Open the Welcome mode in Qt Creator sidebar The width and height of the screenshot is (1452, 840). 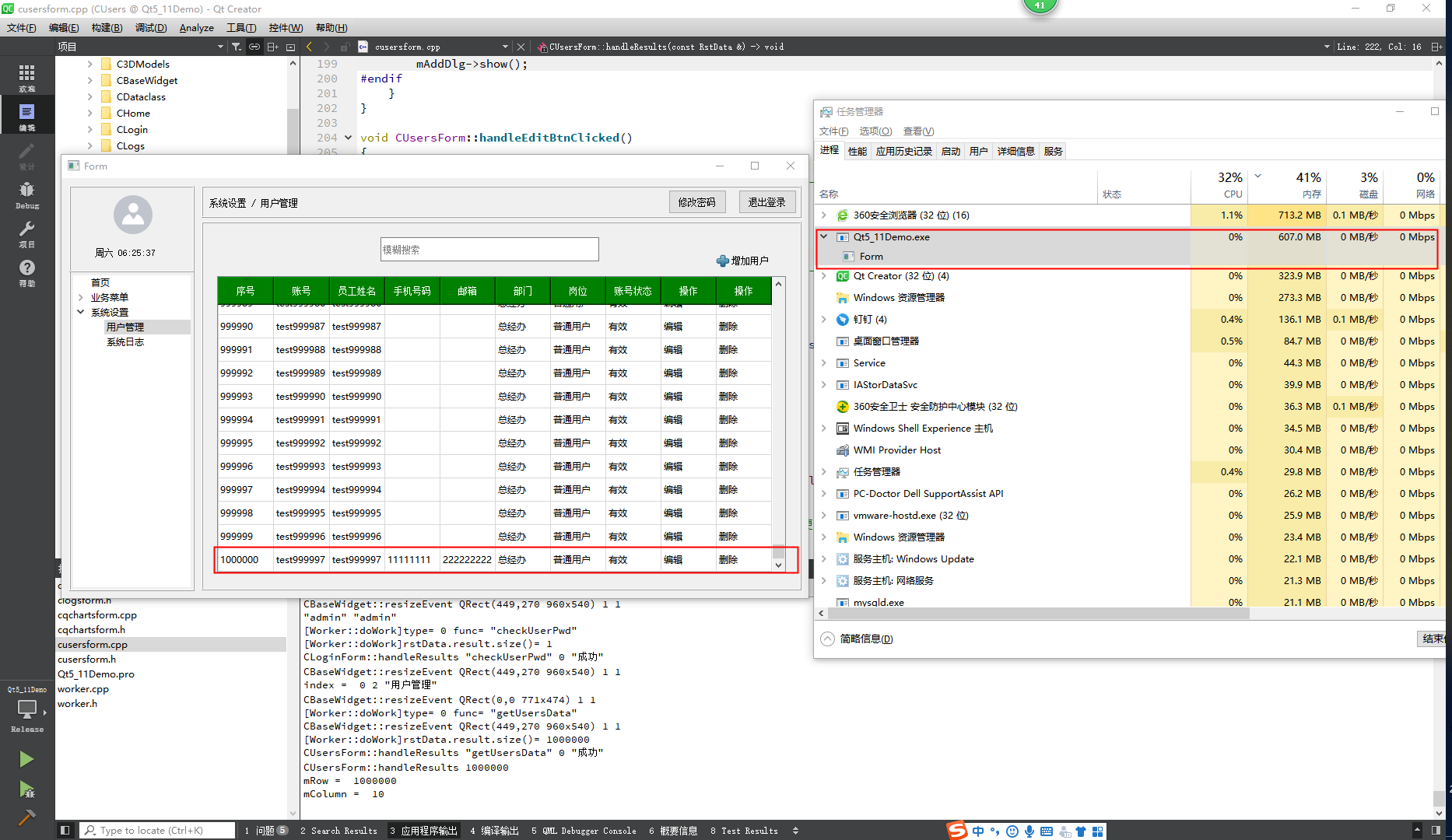[26, 77]
